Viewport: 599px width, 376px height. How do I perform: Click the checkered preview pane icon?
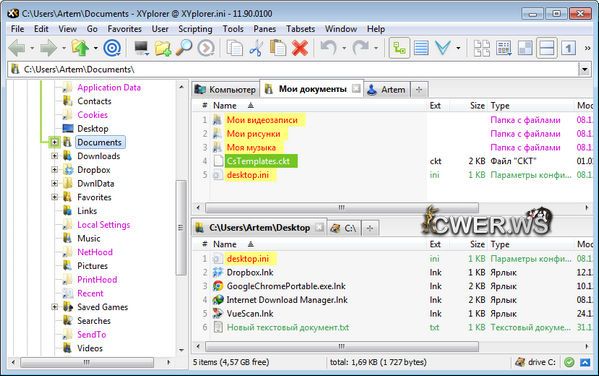coord(525,48)
